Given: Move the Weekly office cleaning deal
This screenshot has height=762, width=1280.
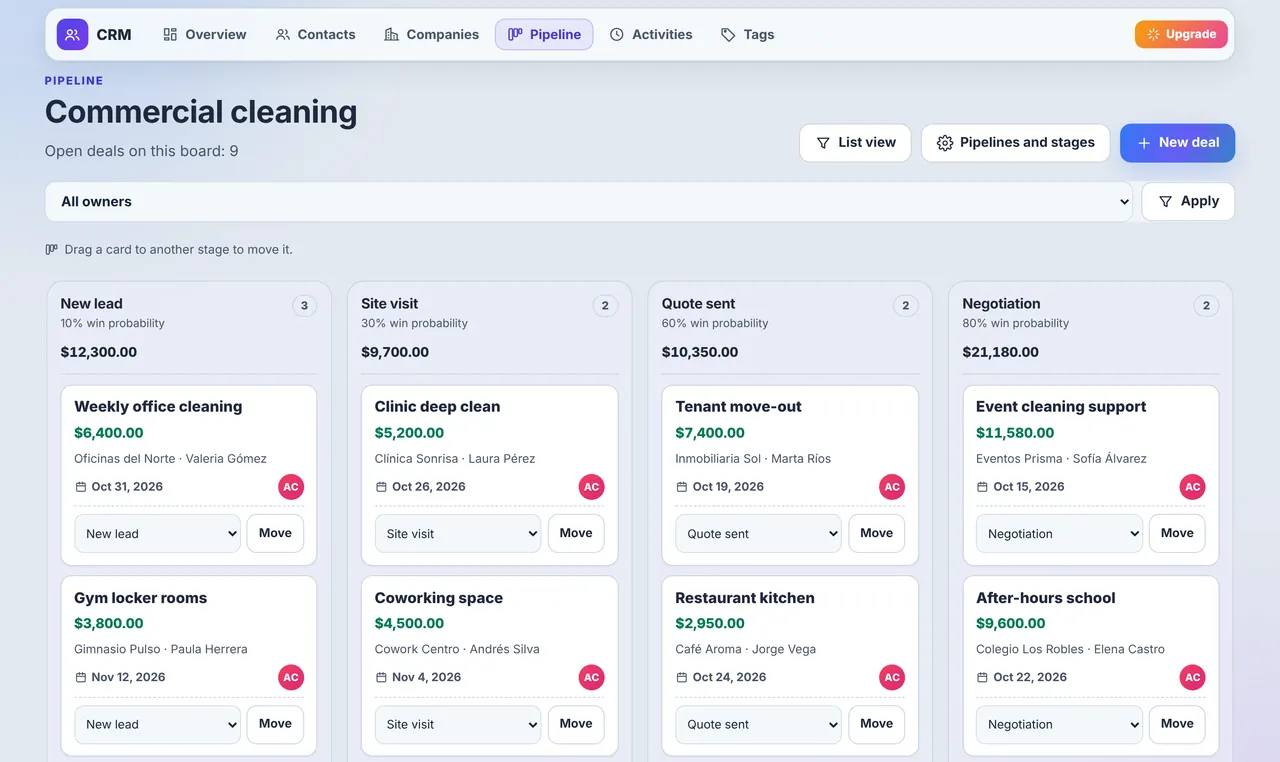Looking at the screenshot, I should [275, 533].
